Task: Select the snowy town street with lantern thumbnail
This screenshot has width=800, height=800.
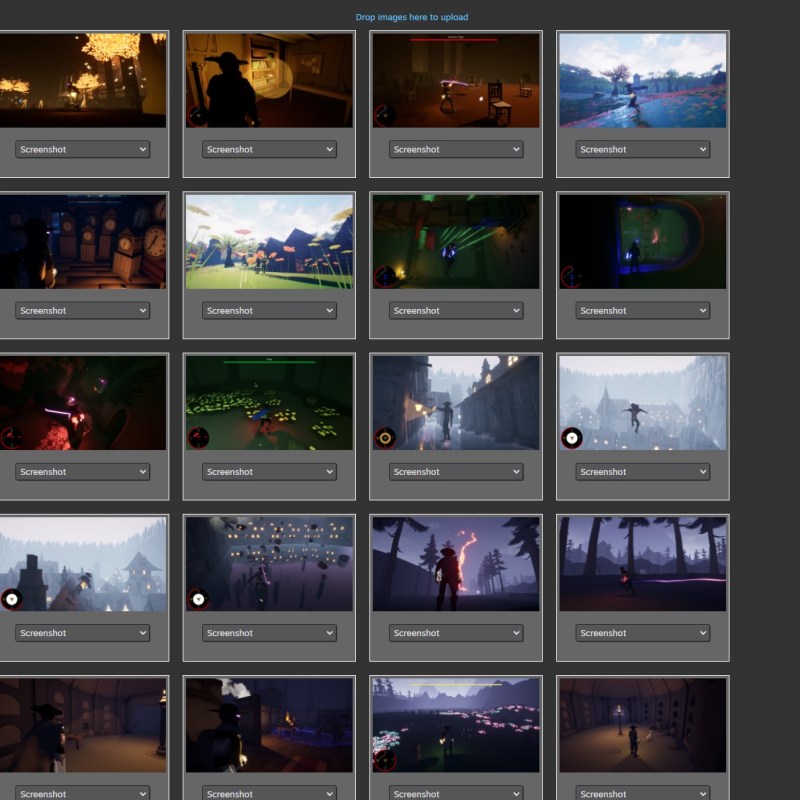Action: [456, 402]
